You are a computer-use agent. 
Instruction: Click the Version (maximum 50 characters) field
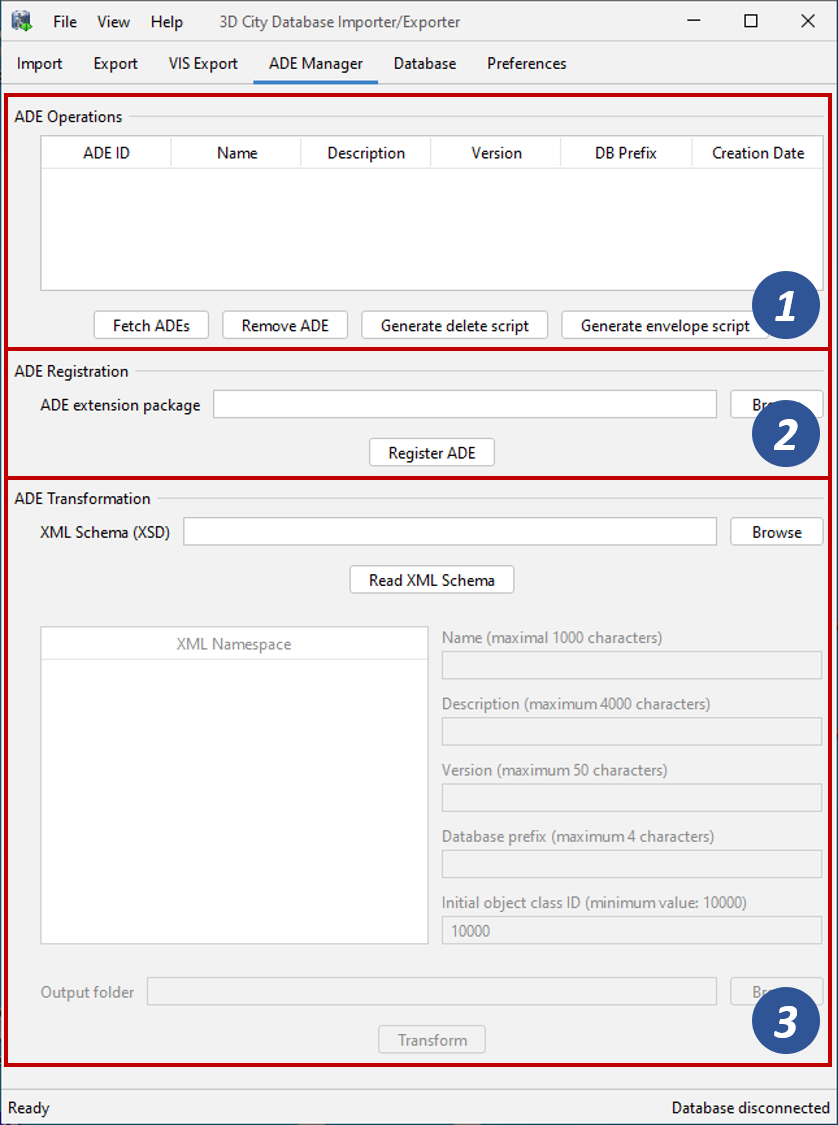(632, 797)
